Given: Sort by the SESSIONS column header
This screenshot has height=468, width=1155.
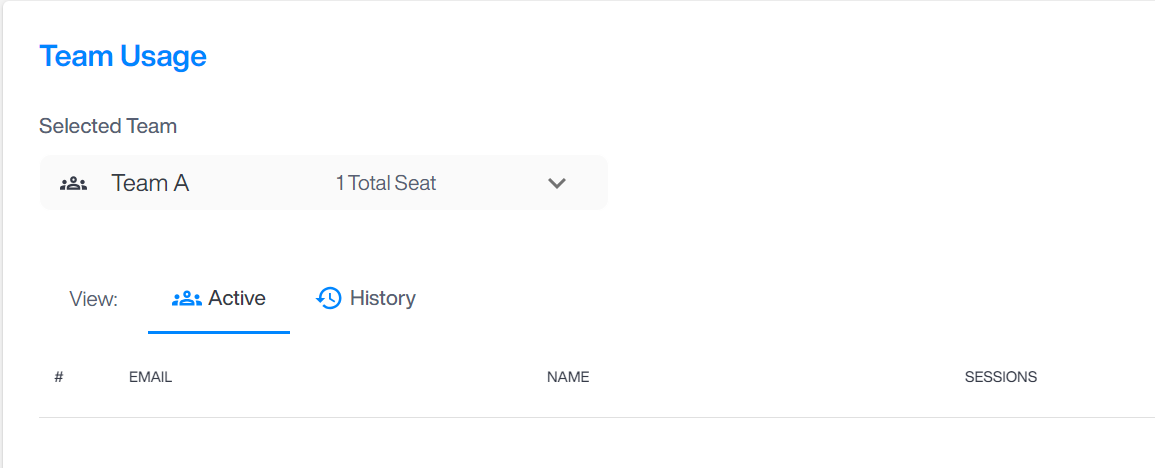Looking at the screenshot, I should click(1001, 377).
